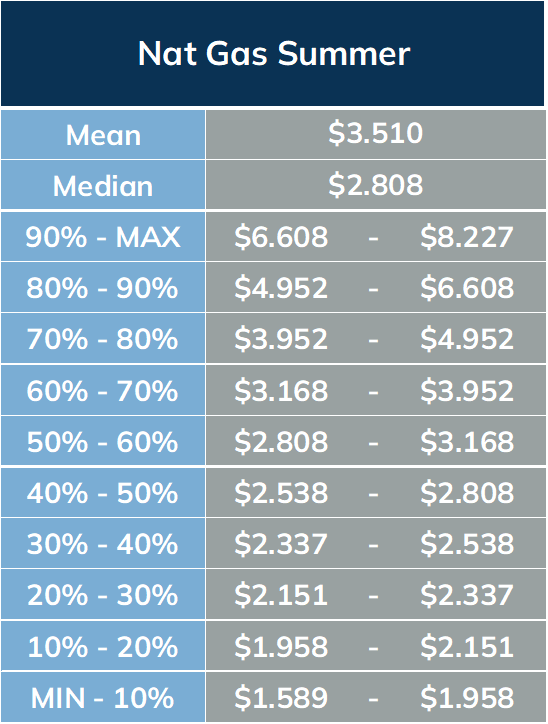Select the 70% - 80% label cell
The height and width of the screenshot is (724, 548).
click(x=103, y=339)
